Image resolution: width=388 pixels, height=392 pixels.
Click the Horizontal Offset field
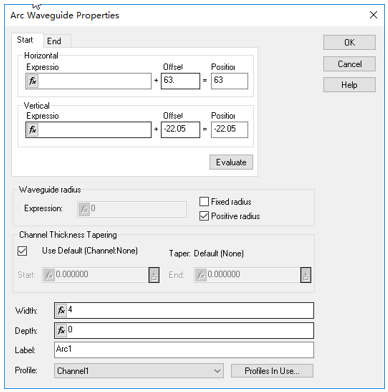click(180, 81)
